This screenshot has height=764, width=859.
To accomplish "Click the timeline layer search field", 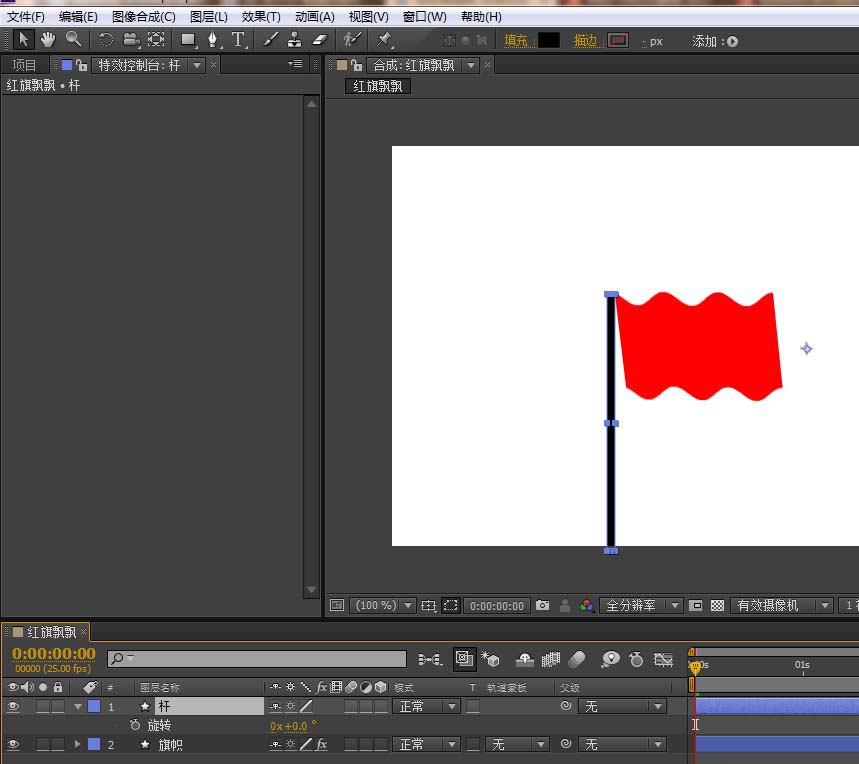I will point(257,658).
